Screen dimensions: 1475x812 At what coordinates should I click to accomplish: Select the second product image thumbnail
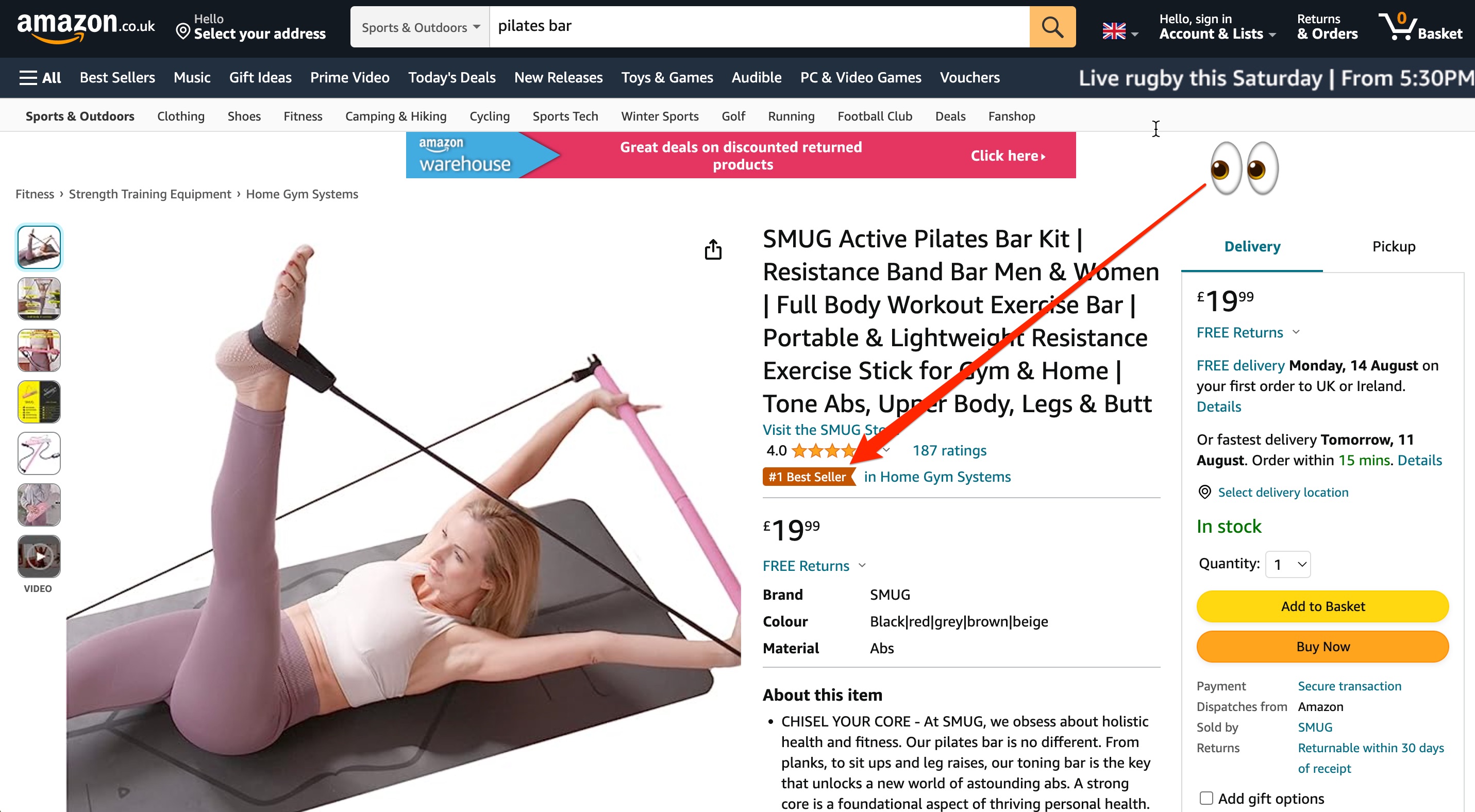[39, 298]
